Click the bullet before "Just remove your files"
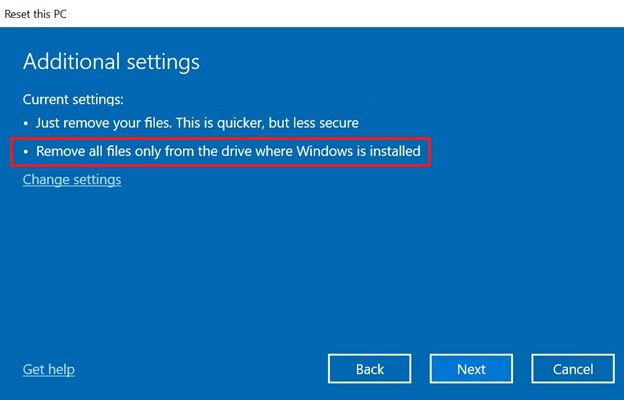This screenshot has height=400, width=624. click(x=26, y=123)
